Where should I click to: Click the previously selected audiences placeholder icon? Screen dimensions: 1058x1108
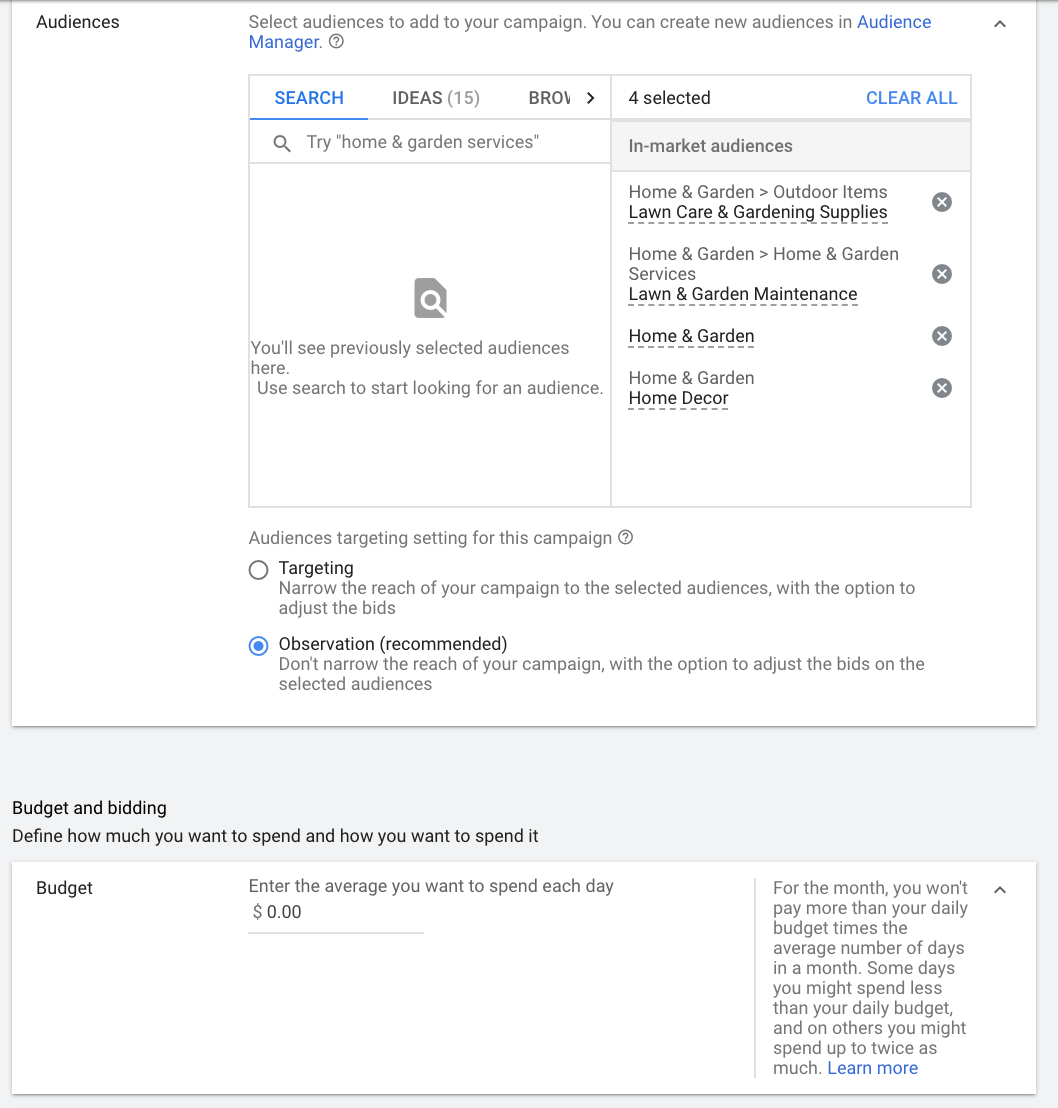pos(429,297)
